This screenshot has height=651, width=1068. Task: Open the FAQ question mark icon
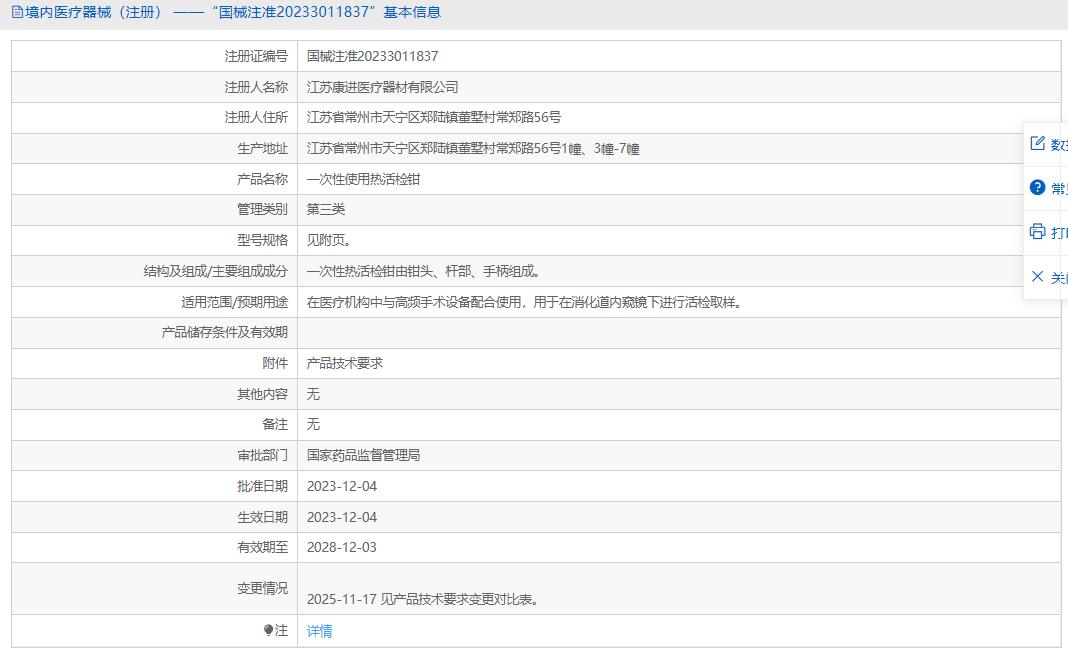tap(1037, 188)
